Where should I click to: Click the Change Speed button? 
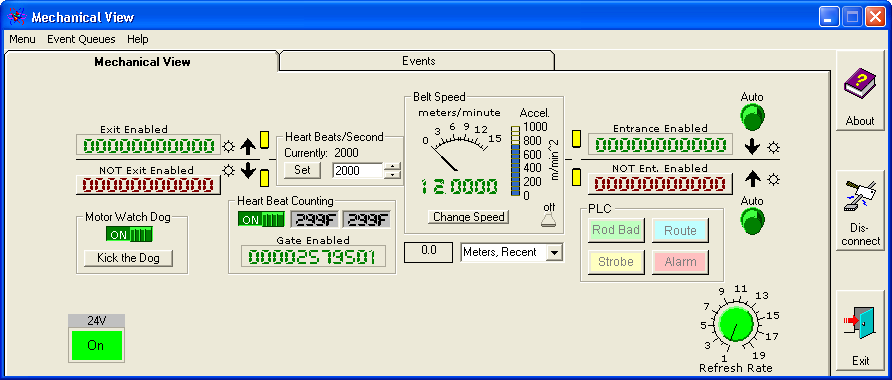469,217
